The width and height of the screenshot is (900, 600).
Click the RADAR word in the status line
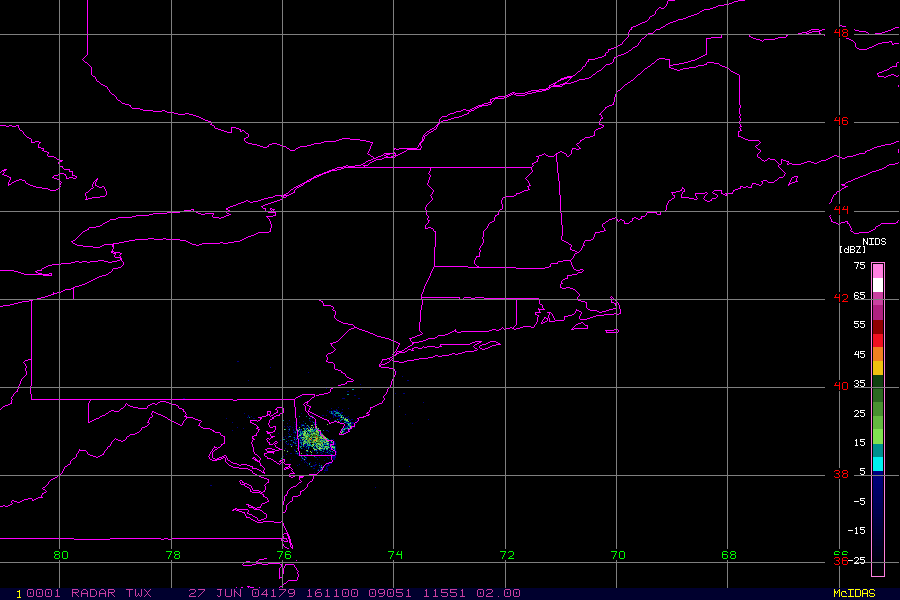pyautogui.click(x=92, y=593)
